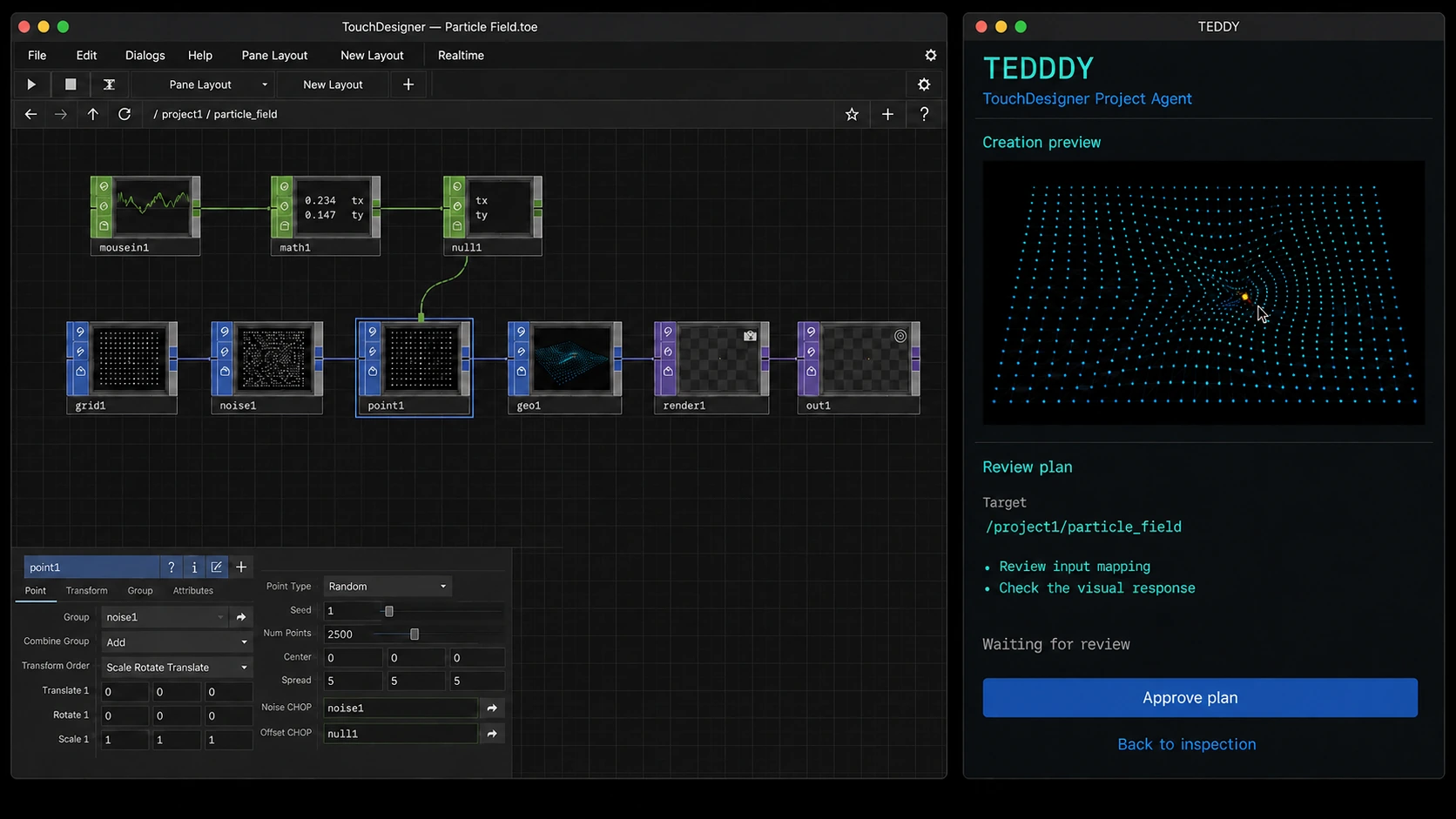Toggle top flag on grid1 node
The height and width of the screenshot is (819, 1456).
pos(80,332)
